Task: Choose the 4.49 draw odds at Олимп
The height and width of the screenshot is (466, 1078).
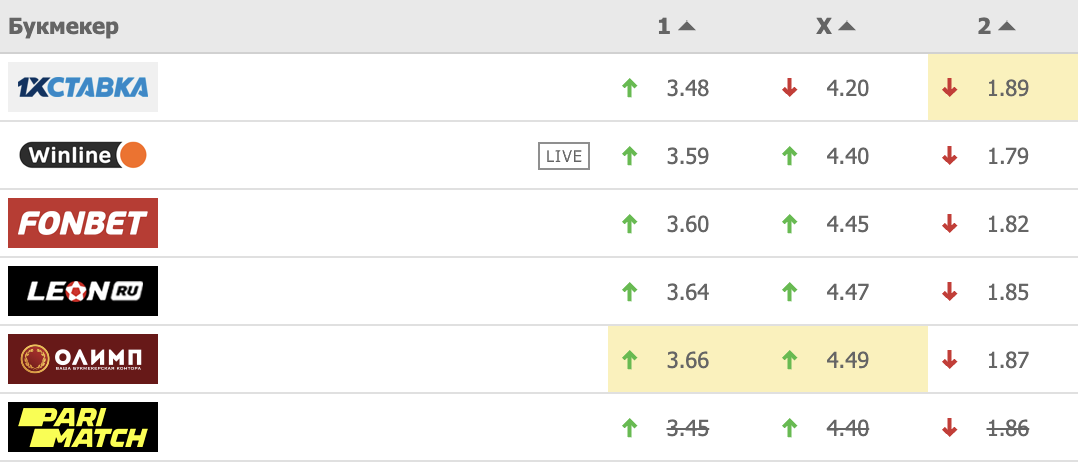Action: coord(847,360)
